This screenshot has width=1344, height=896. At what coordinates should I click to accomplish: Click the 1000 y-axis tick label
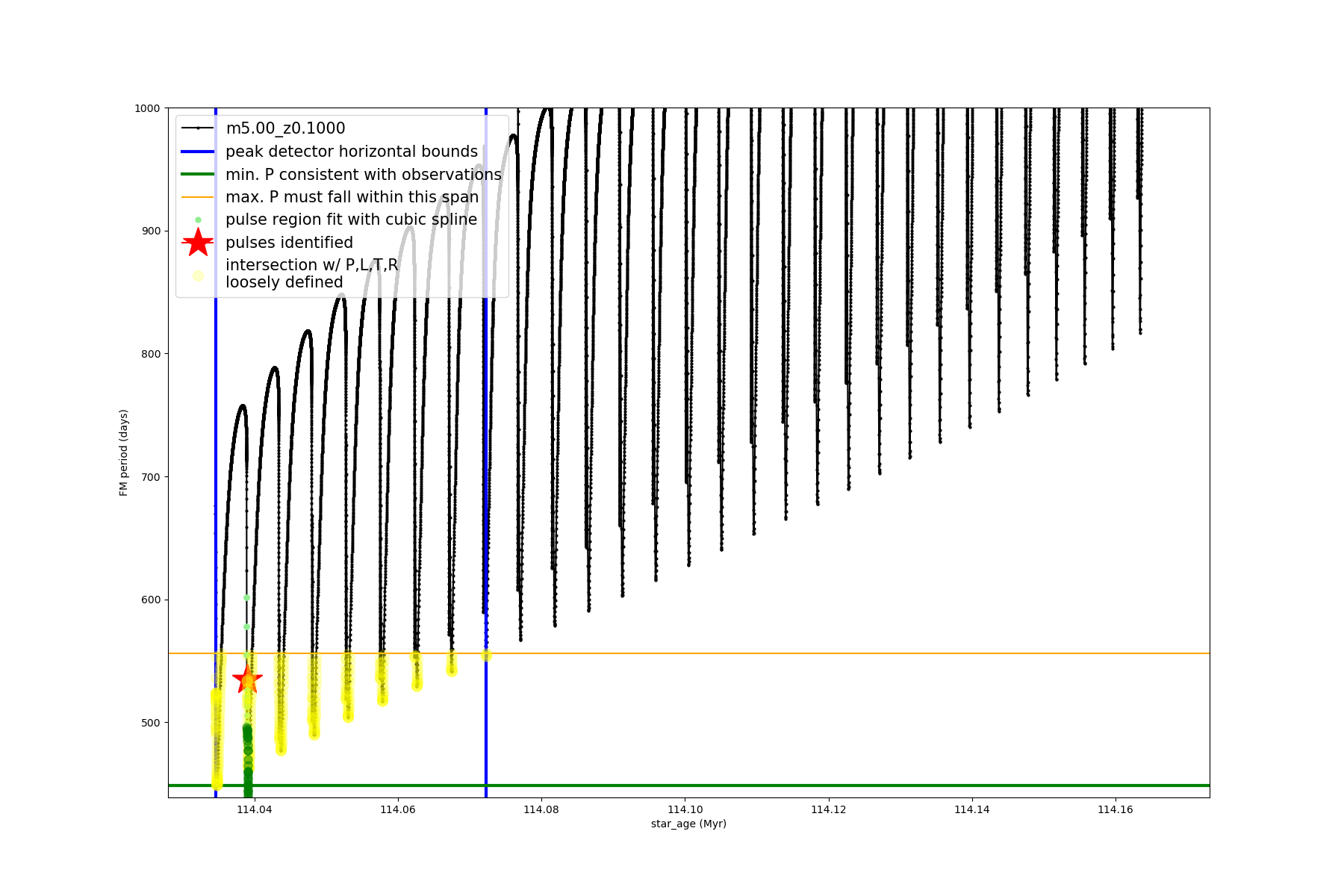click(x=147, y=108)
